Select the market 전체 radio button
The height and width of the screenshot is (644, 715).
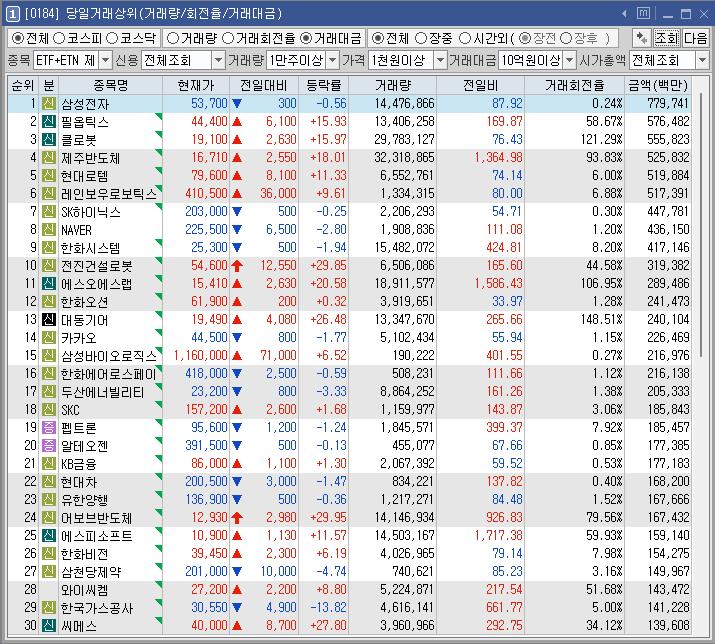pos(17,38)
